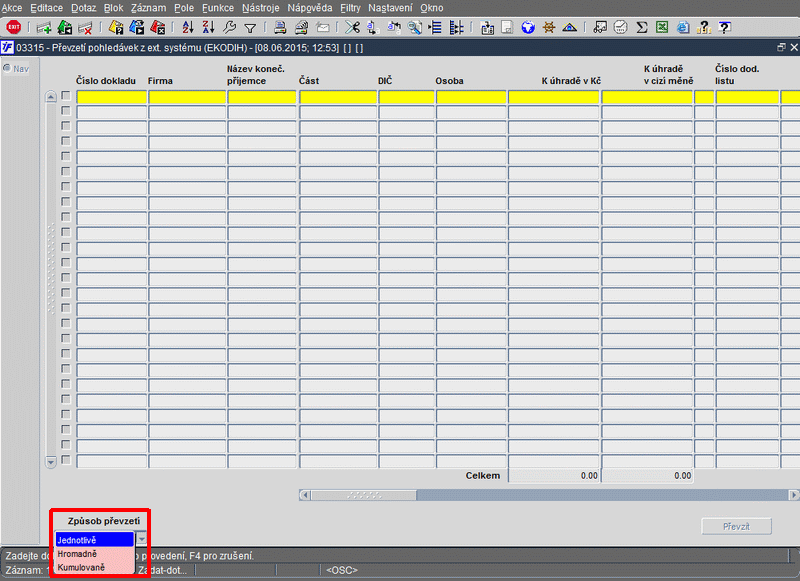
Task: Choose Hromadně in the dropdown list
Action: [x=94, y=553]
